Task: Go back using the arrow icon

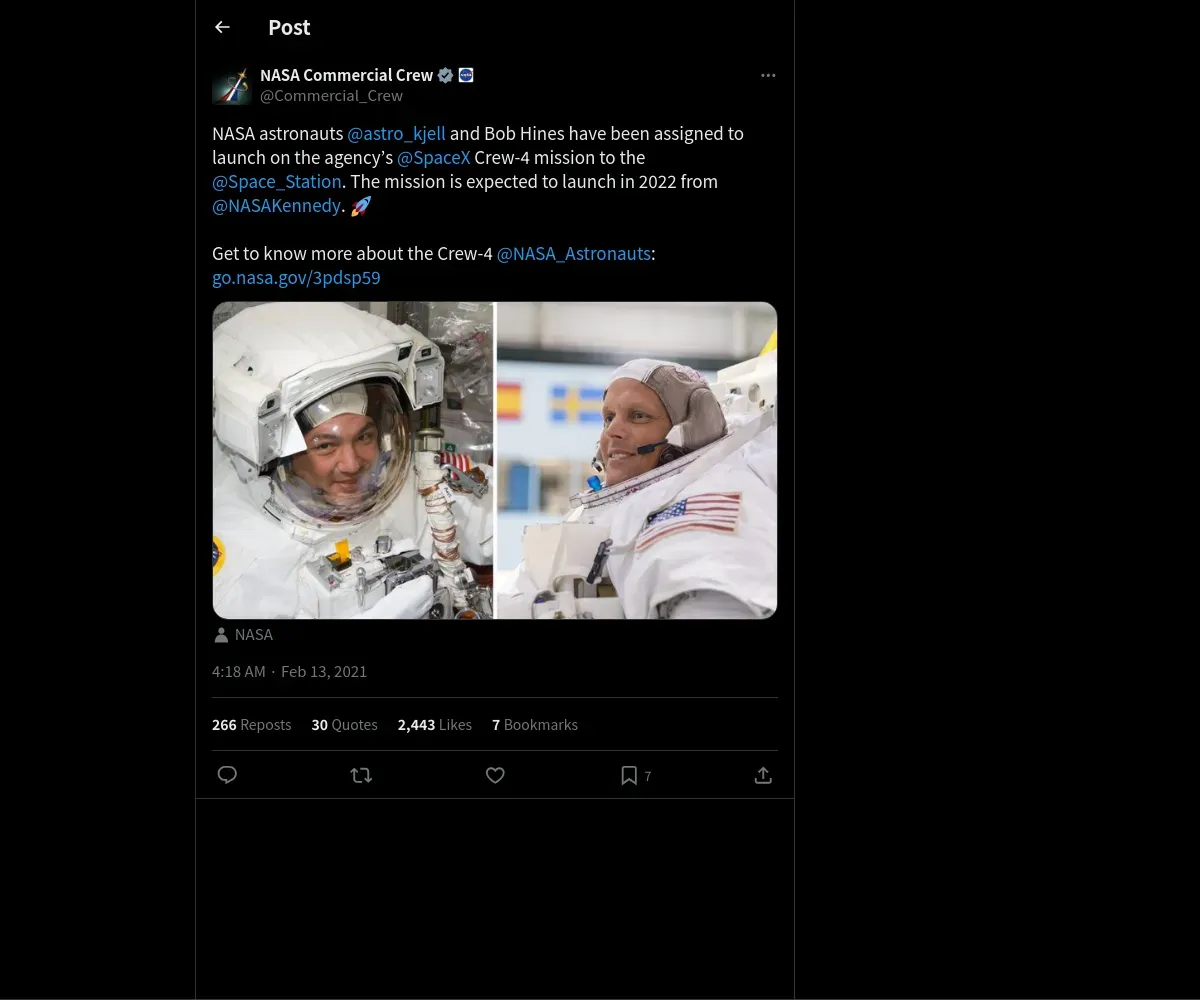Action: point(222,28)
